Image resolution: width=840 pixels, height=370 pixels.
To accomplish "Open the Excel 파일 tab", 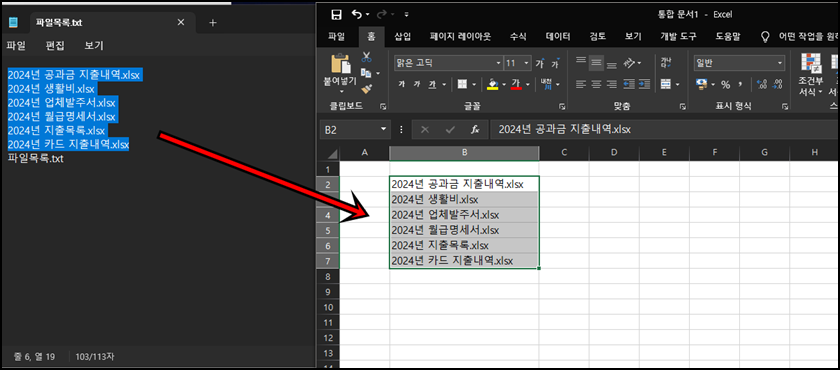I will pos(336,36).
